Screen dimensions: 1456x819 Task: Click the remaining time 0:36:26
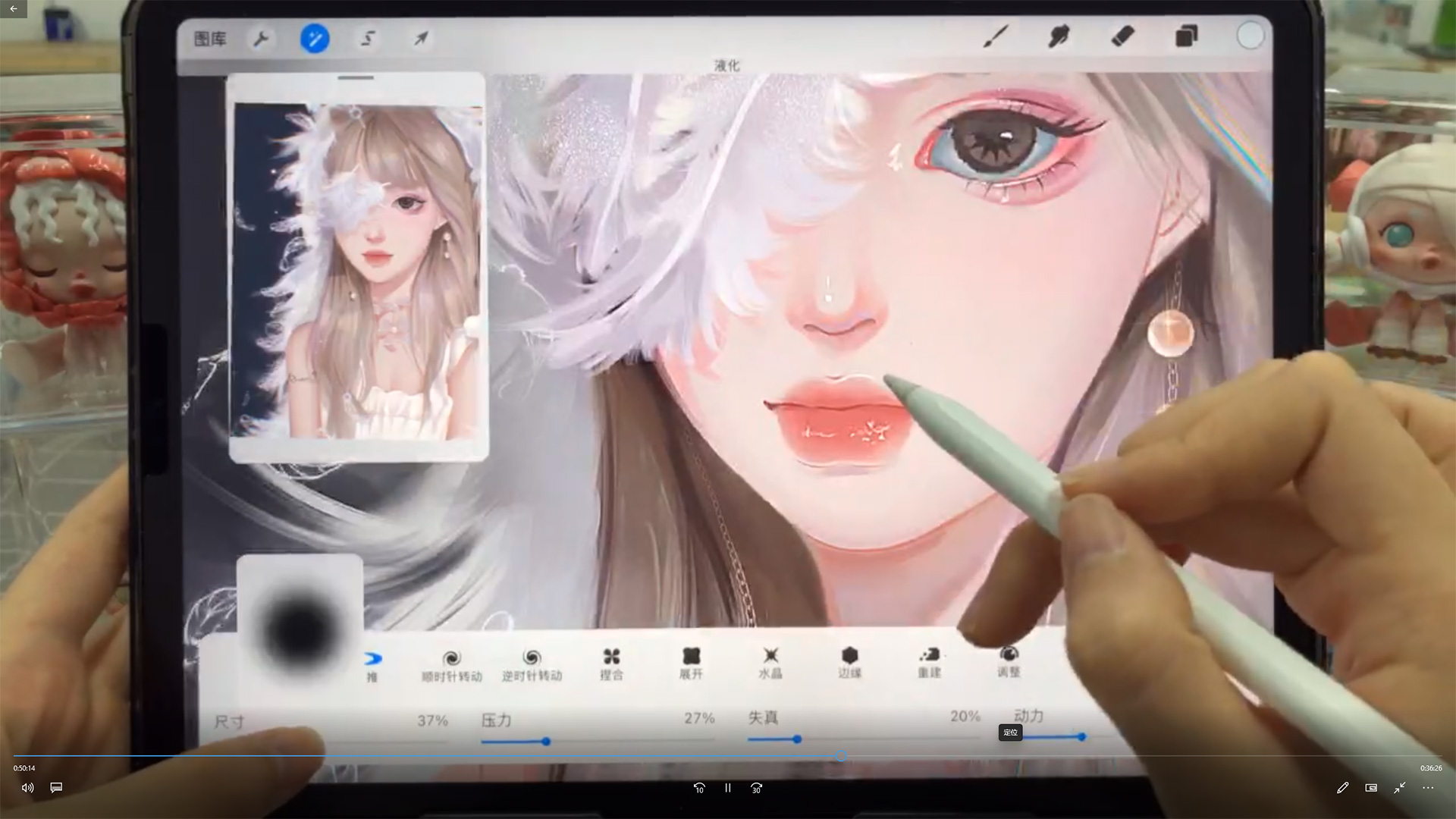click(x=1431, y=768)
